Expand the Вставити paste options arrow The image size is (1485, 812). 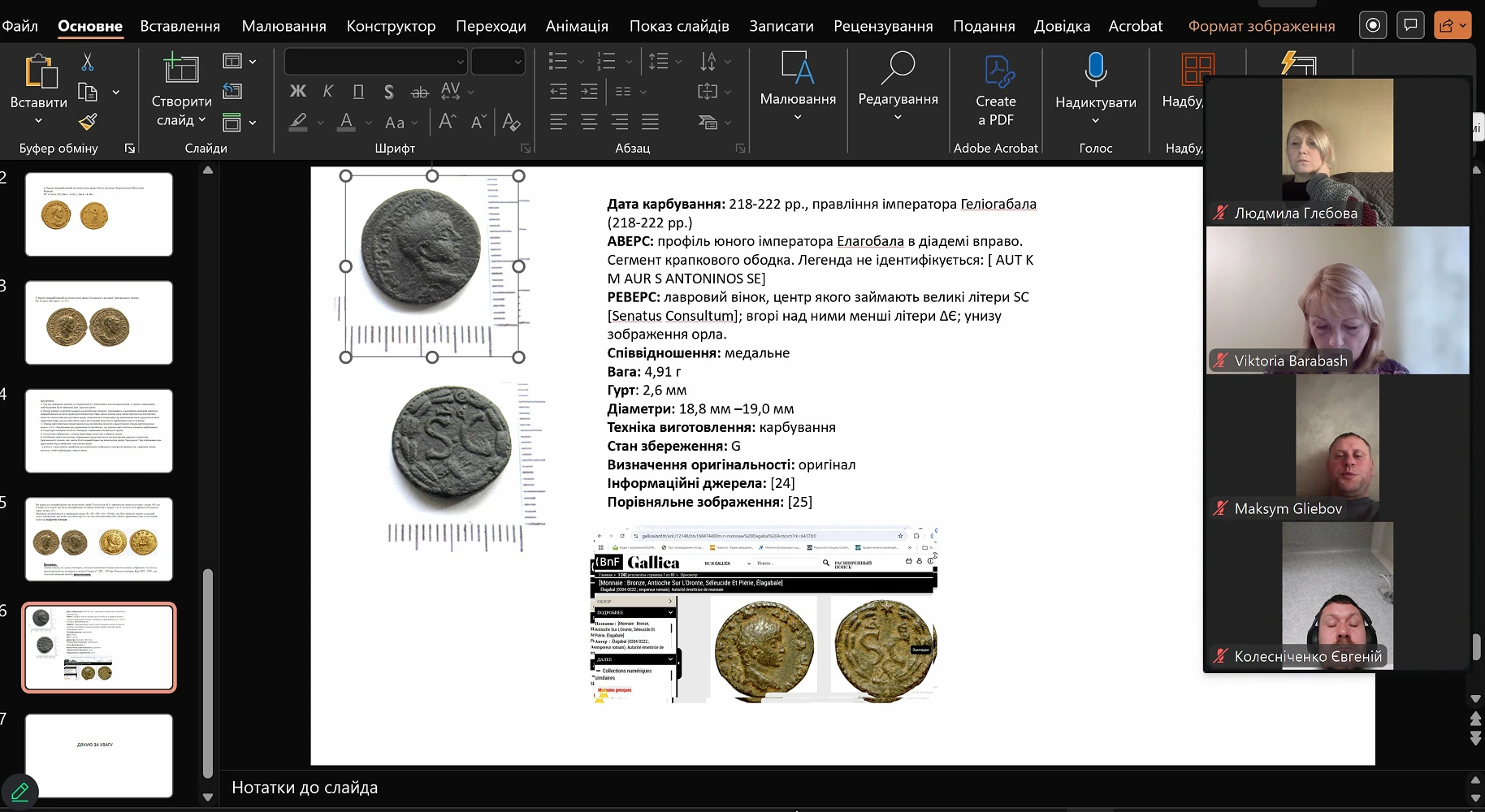[38, 121]
